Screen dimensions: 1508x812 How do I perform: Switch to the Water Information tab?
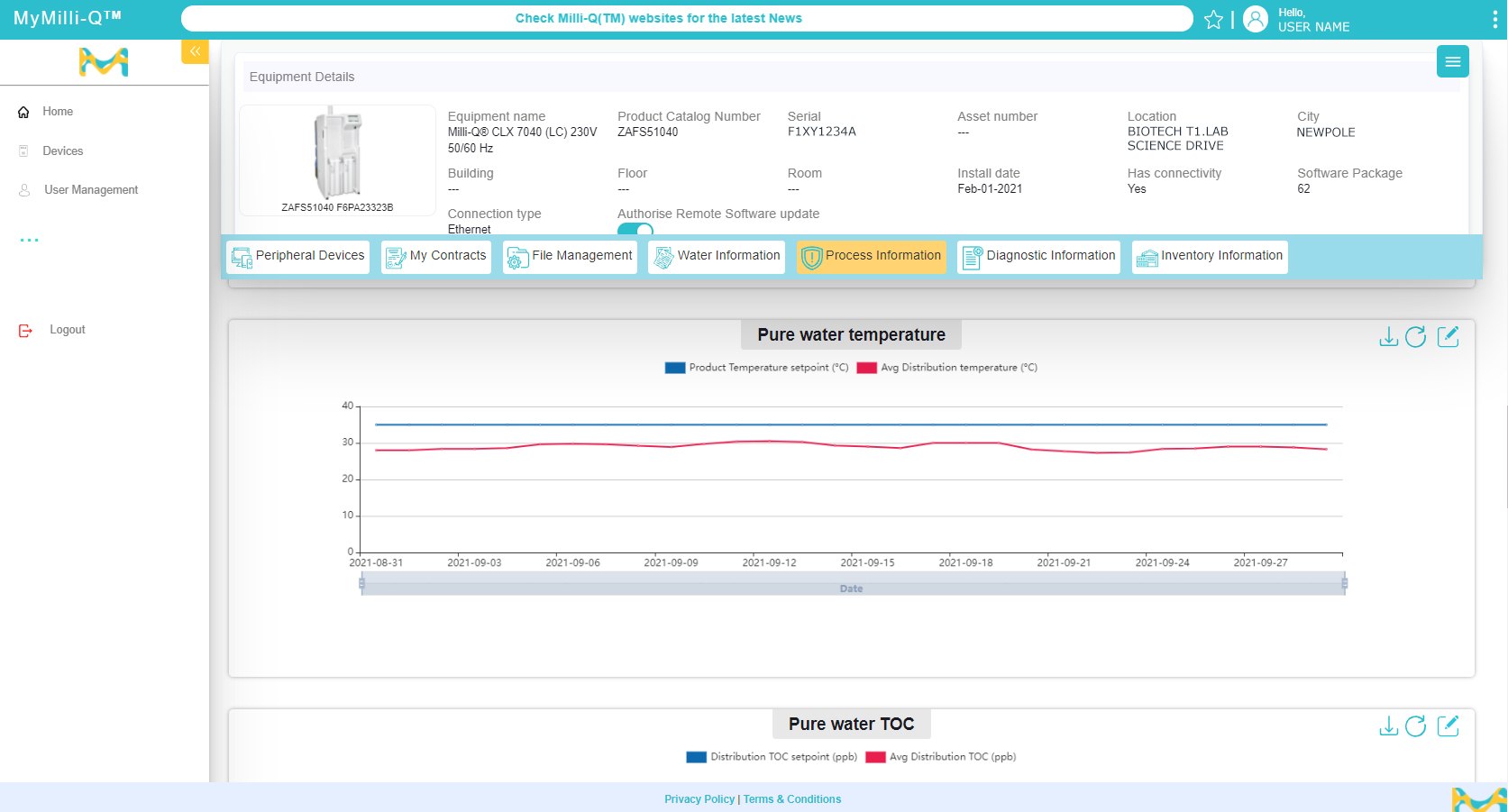[x=716, y=256]
